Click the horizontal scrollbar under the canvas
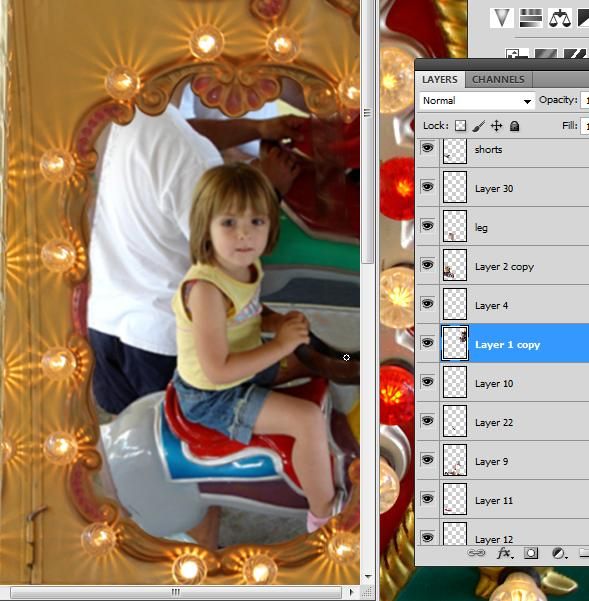Image resolution: width=589 pixels, height=601 pixels. [176, 592]
